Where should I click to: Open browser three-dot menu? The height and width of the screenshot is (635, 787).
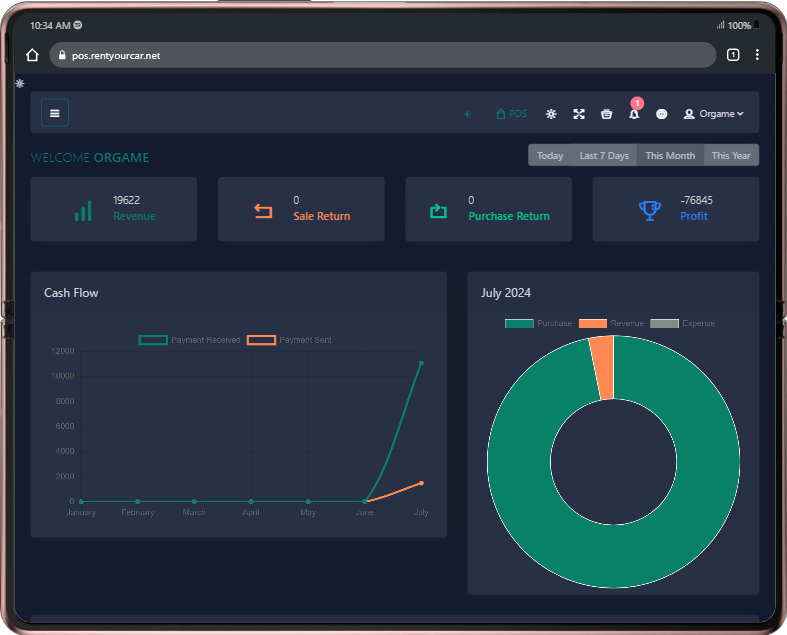pos(757,55)
